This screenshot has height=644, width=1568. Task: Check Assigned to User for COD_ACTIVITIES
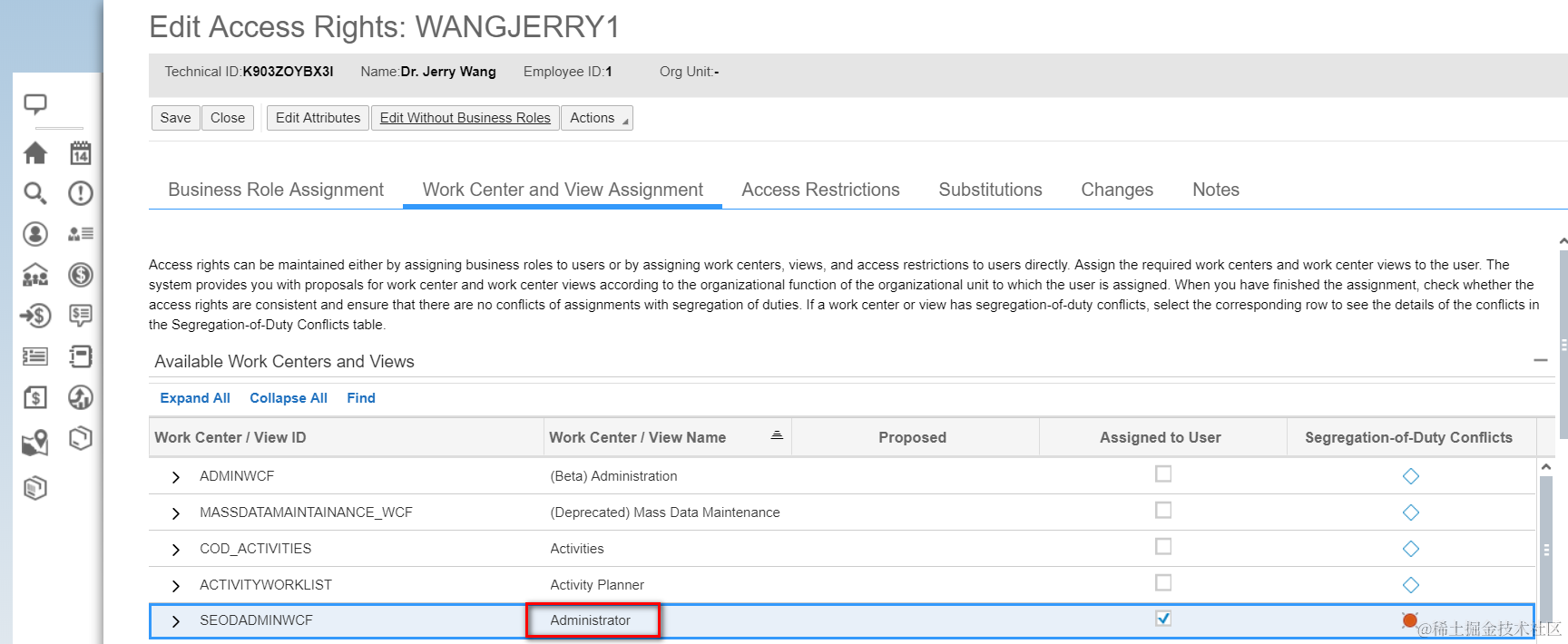[x=1163, y=546]
